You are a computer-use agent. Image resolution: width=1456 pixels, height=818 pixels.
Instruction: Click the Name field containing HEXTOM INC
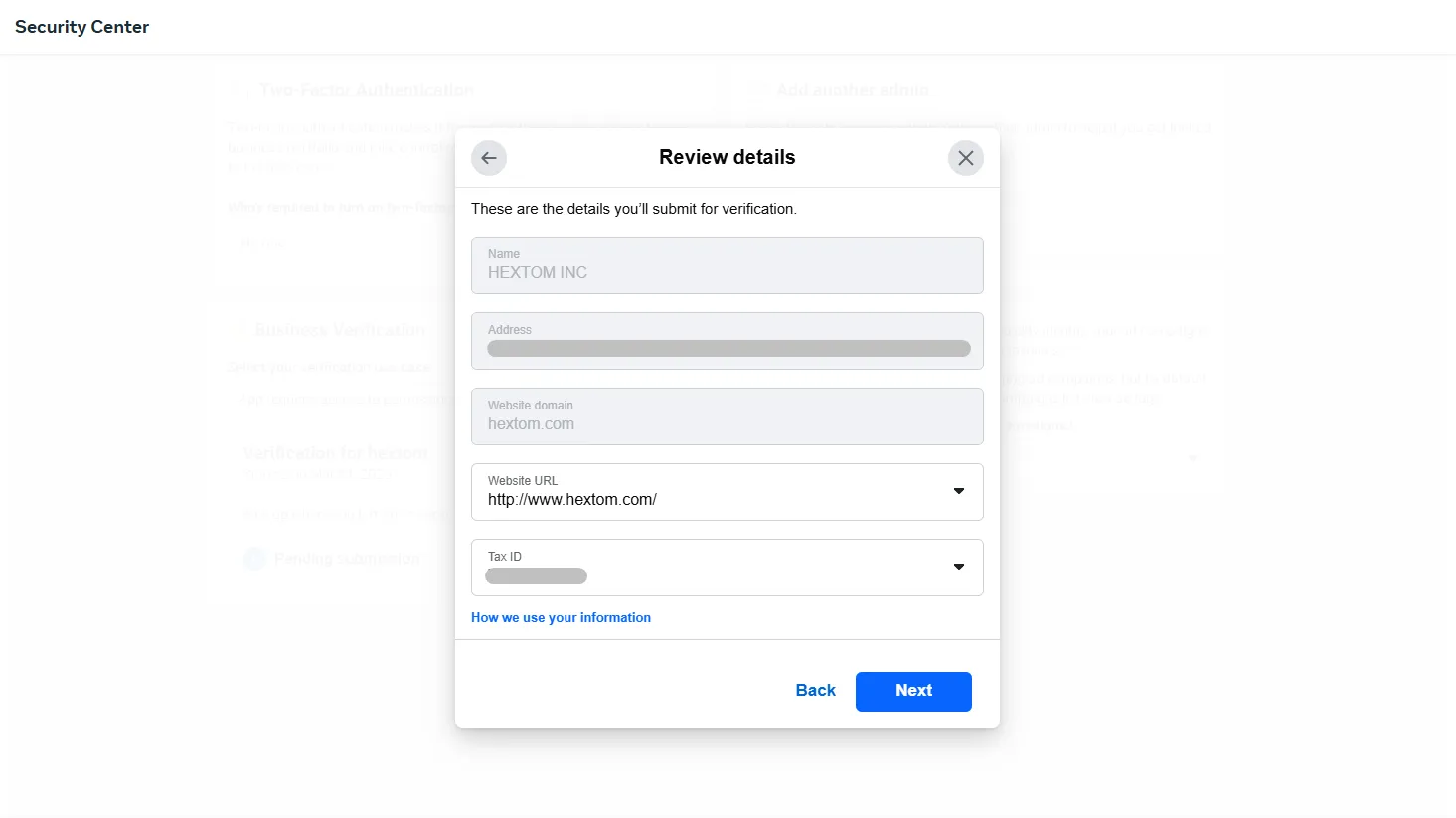pyautogui.click(x=728, y=265)
